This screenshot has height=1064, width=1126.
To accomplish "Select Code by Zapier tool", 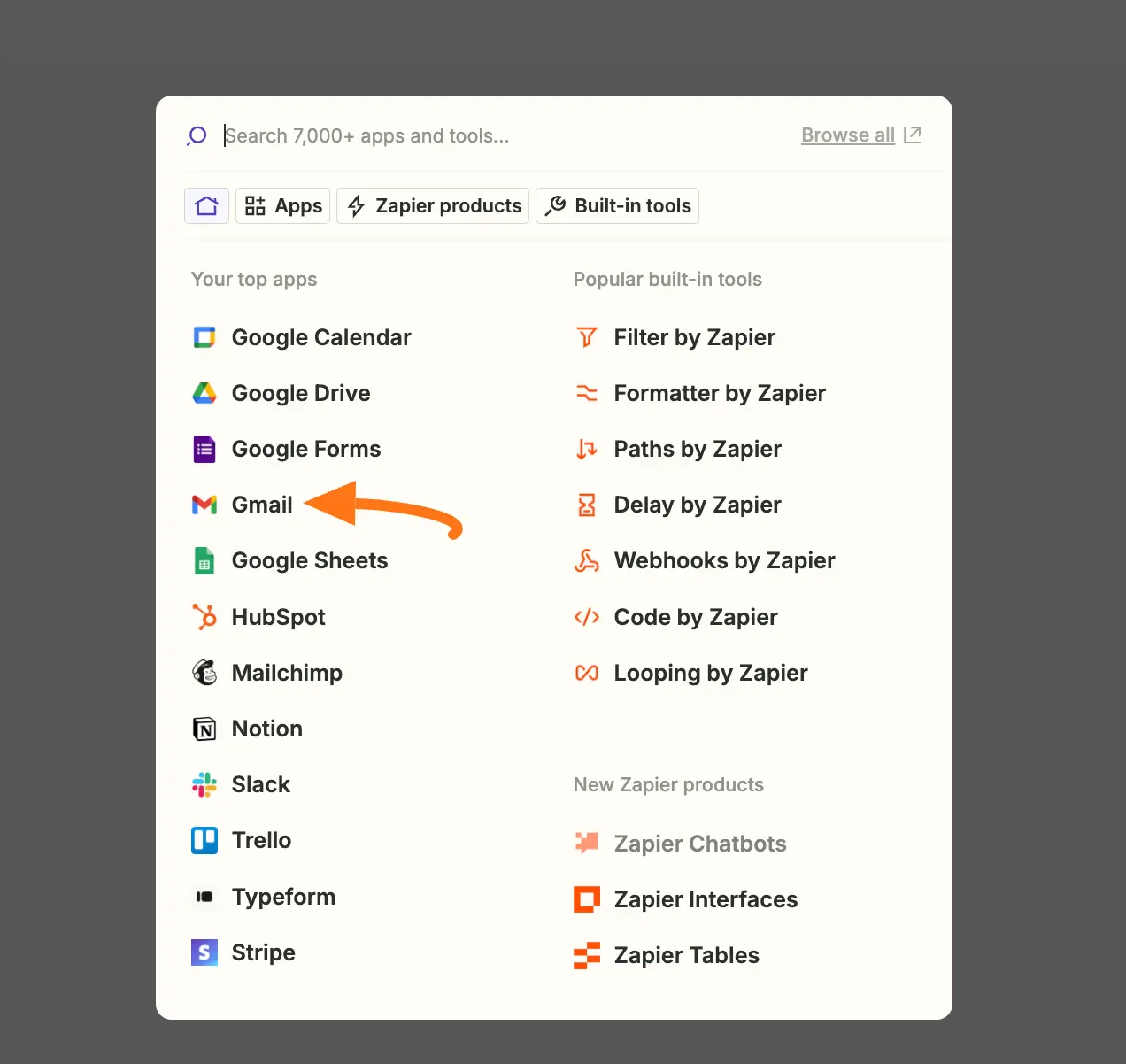I will pos(695,617).
